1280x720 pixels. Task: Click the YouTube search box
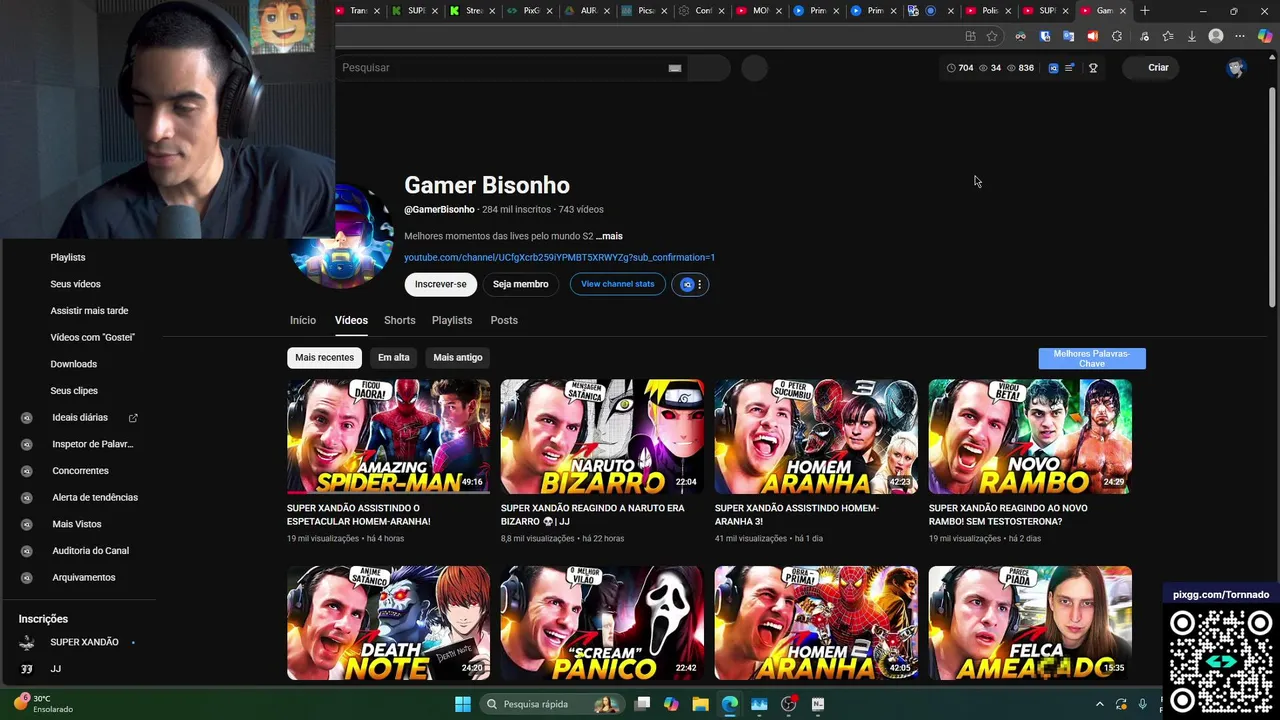[510, 68]
